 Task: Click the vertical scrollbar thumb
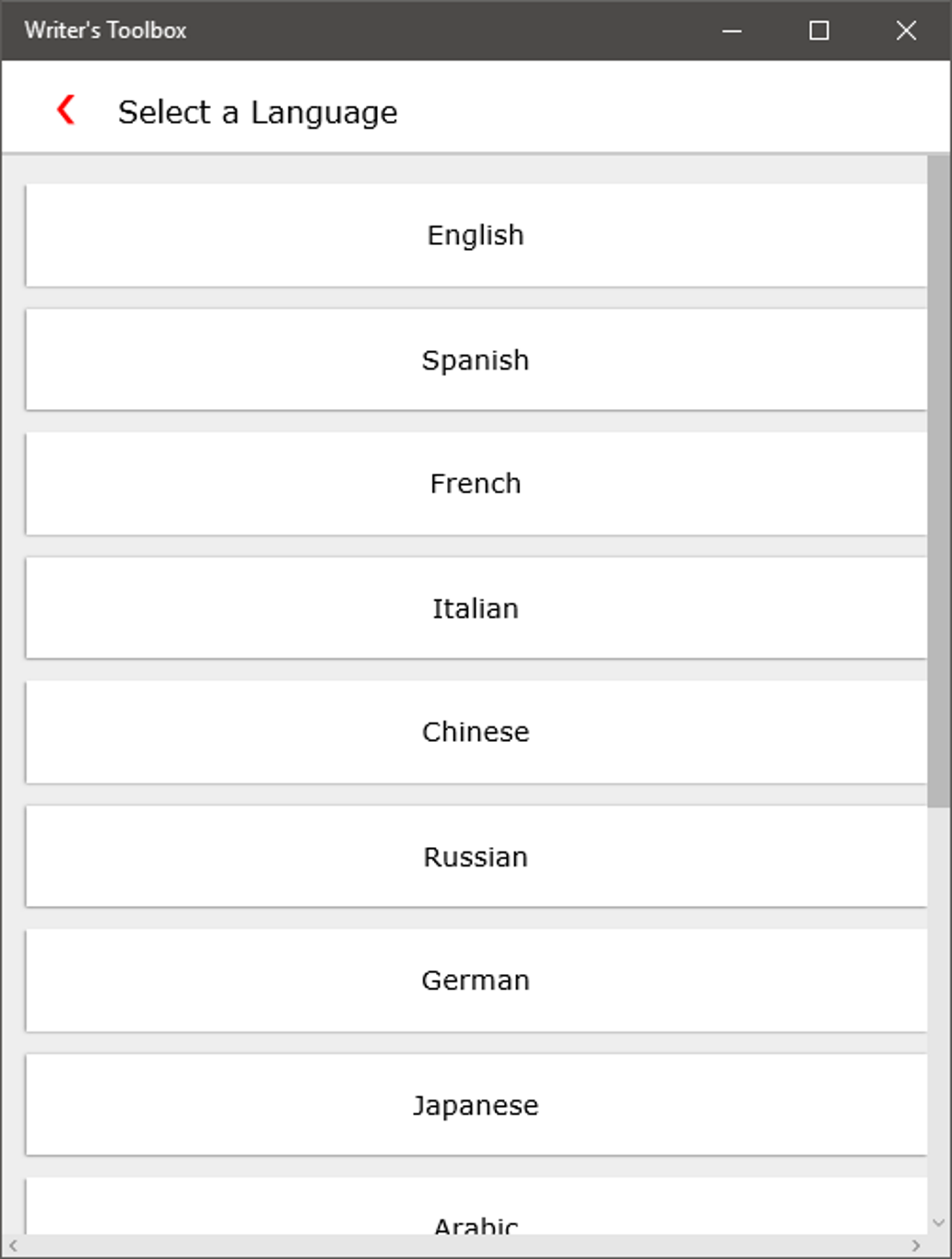click(938, 479)
